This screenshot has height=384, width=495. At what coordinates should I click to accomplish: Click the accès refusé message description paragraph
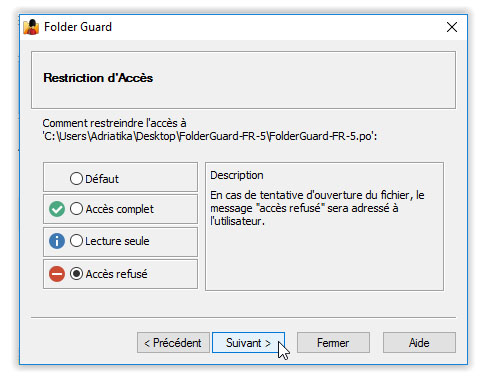[x=317, y=208]
